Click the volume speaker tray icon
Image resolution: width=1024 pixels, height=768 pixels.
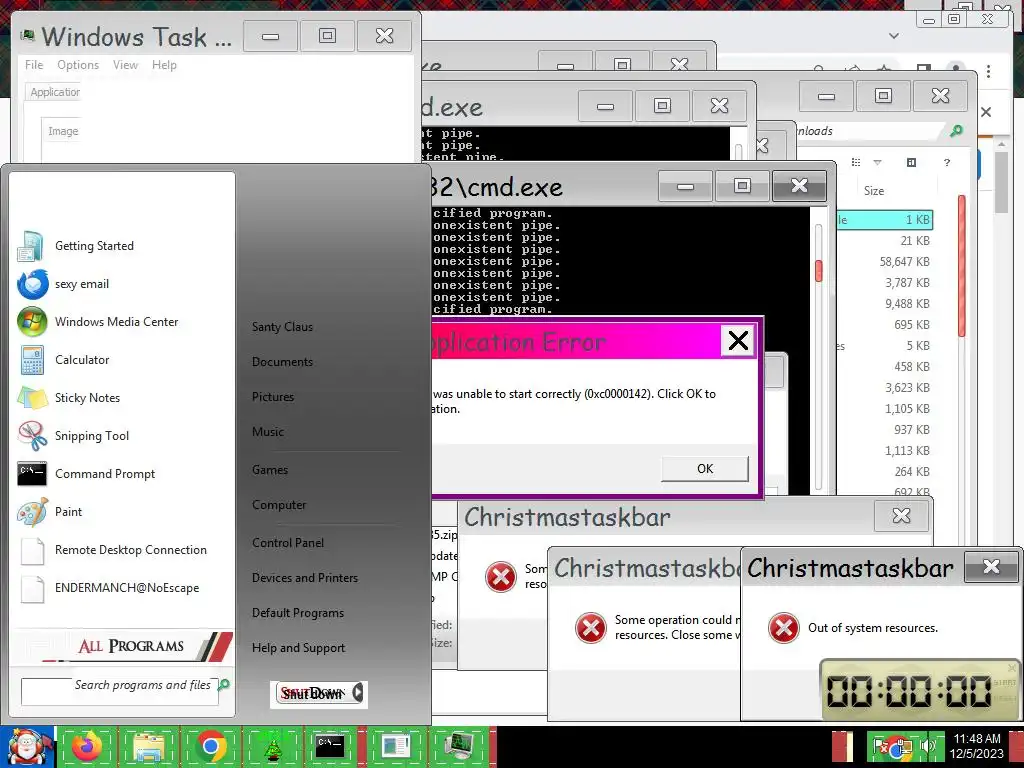(926, 746)
